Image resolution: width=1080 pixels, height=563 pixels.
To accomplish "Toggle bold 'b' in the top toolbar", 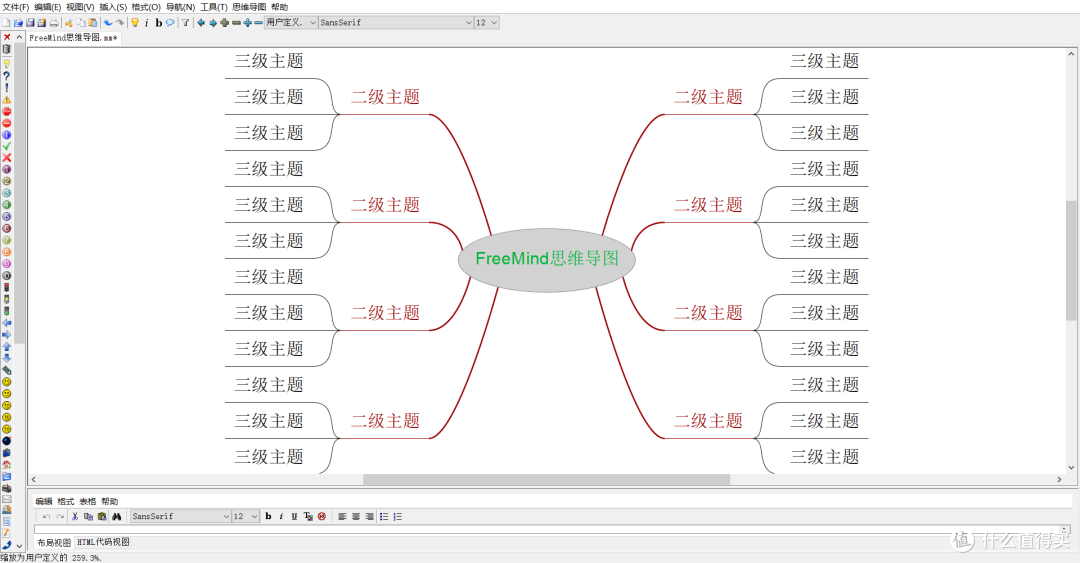I will tap(158, 23).
